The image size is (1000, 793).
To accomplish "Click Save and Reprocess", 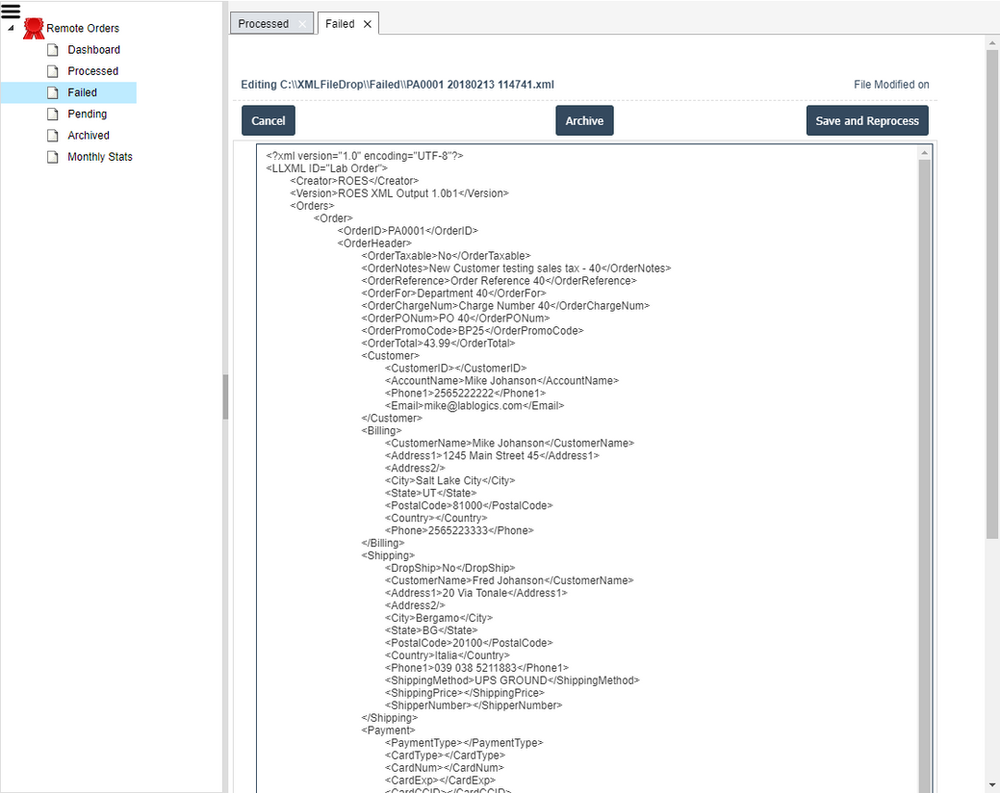I will point(867,120).
